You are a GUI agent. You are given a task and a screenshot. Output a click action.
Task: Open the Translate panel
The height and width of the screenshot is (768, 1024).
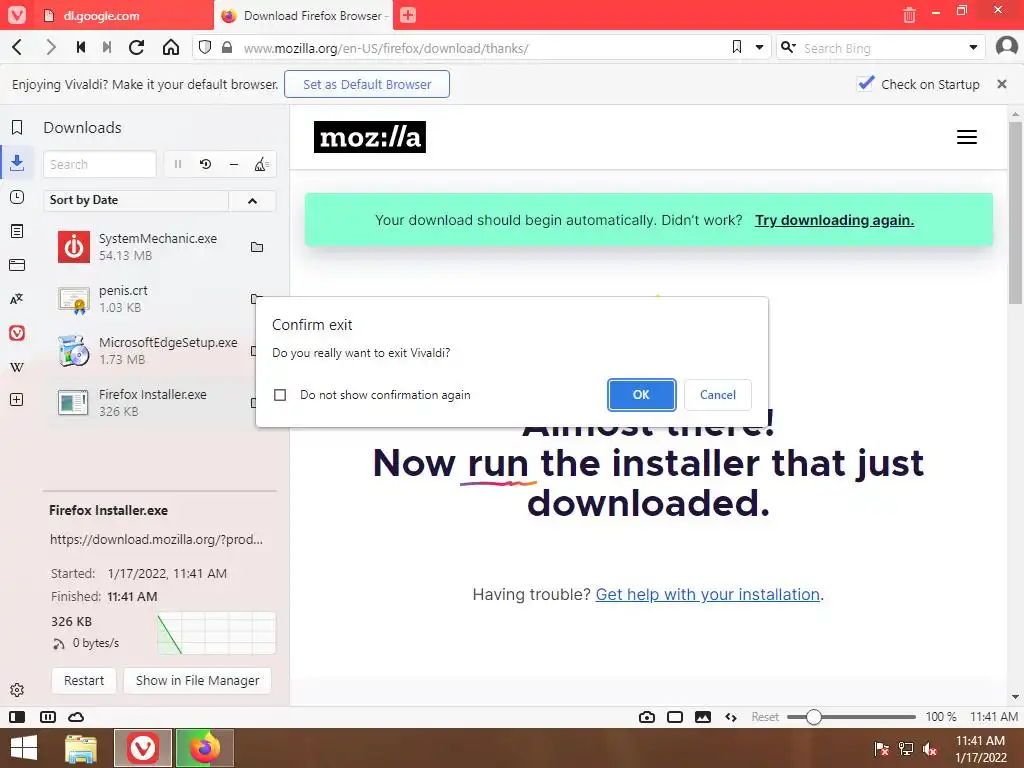(17, 299)
